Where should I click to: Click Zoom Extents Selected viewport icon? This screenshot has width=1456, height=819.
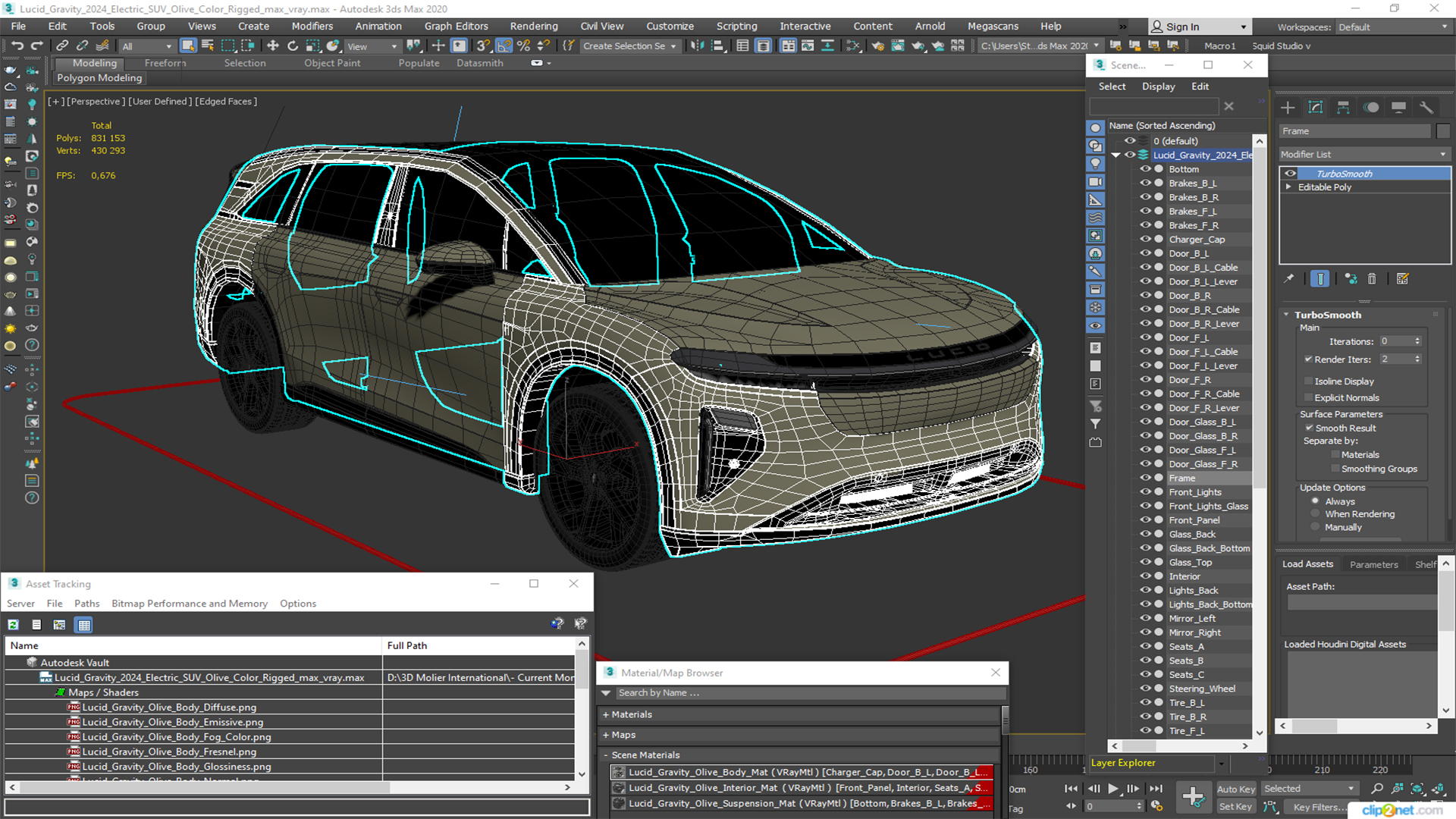(1417, 789)
